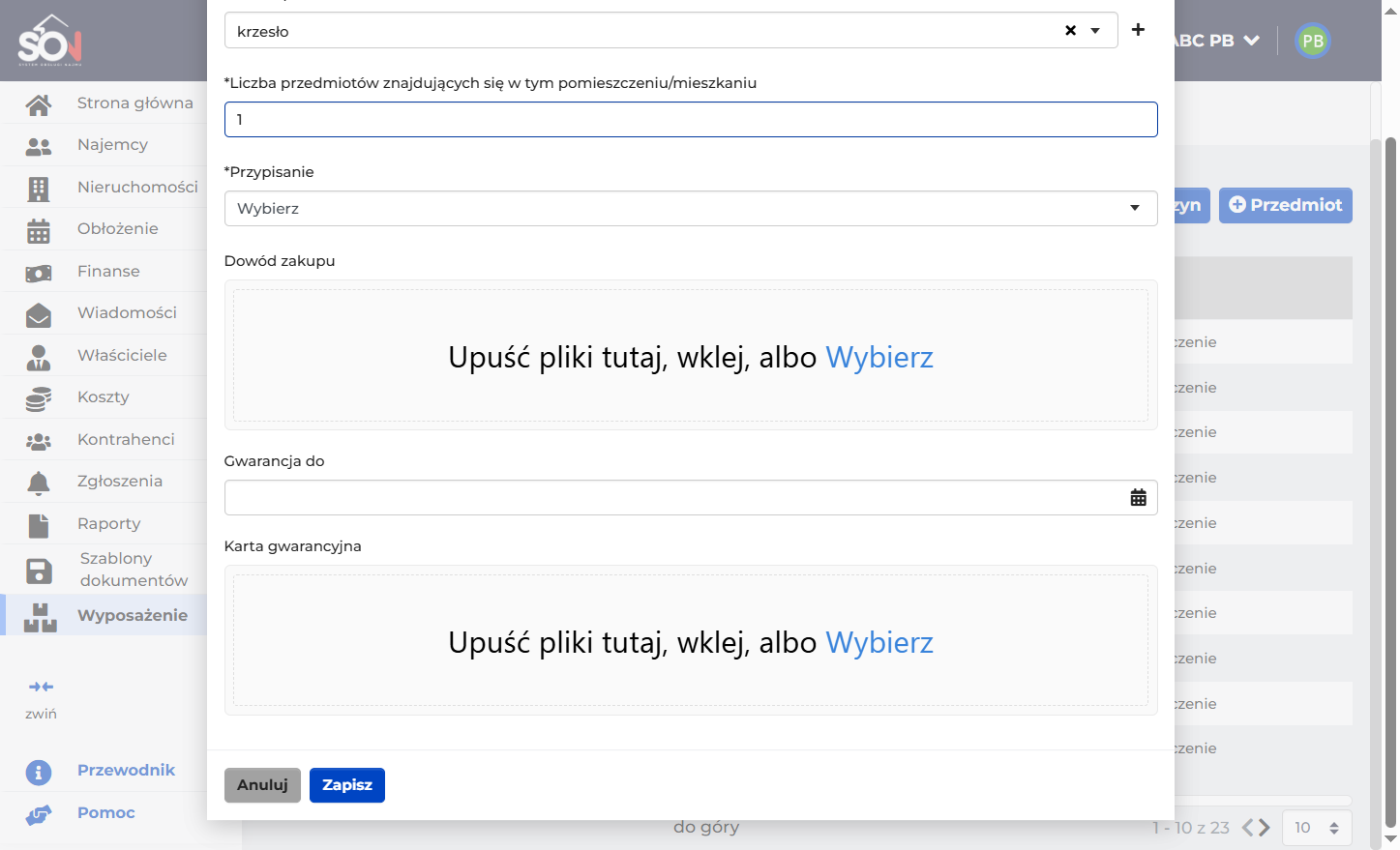Open the Pomoc help link

pyautogui.click(x=106, y=813)
